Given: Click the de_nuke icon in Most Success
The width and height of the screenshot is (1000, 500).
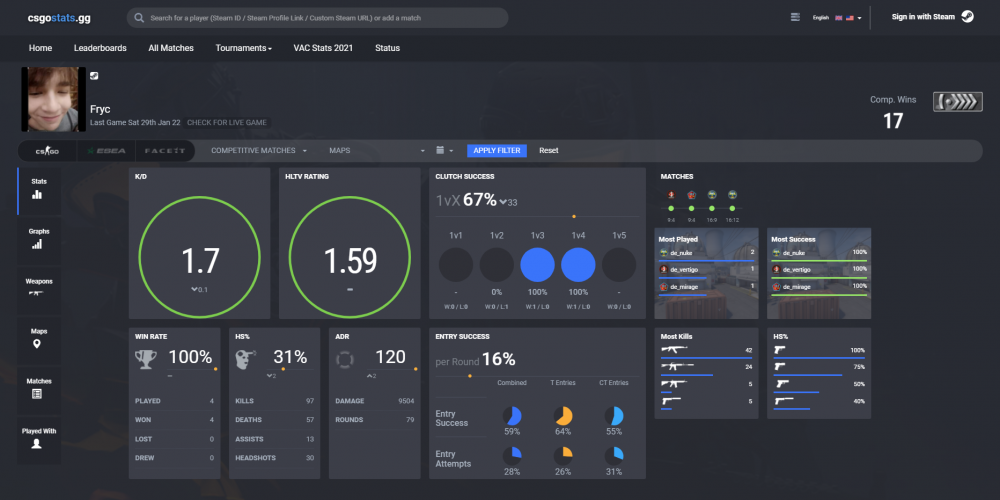Looking at the screenshot, I should tap(777, 253).
